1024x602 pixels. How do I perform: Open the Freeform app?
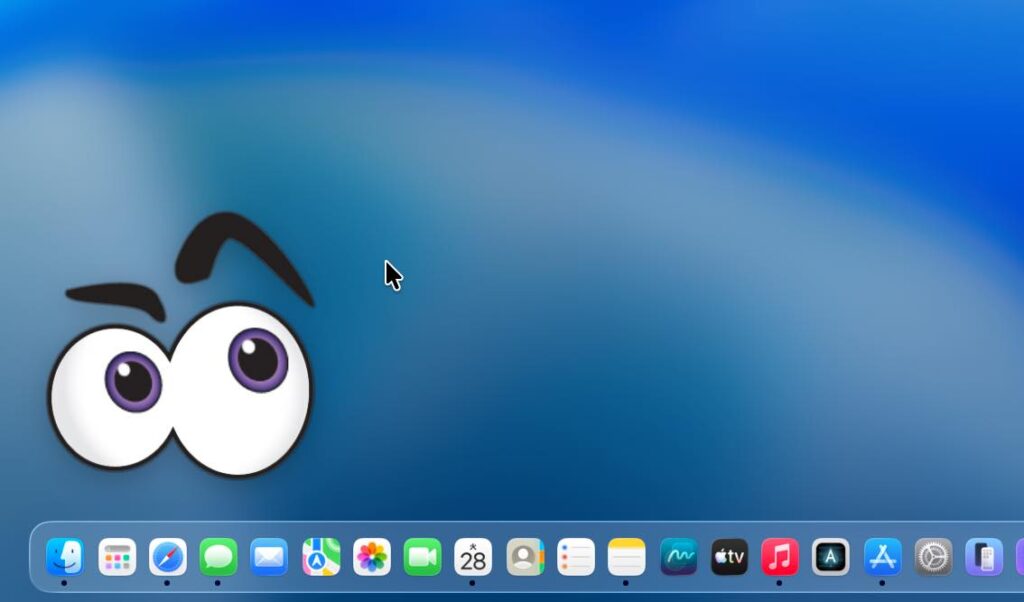click(x=679, y=557)
